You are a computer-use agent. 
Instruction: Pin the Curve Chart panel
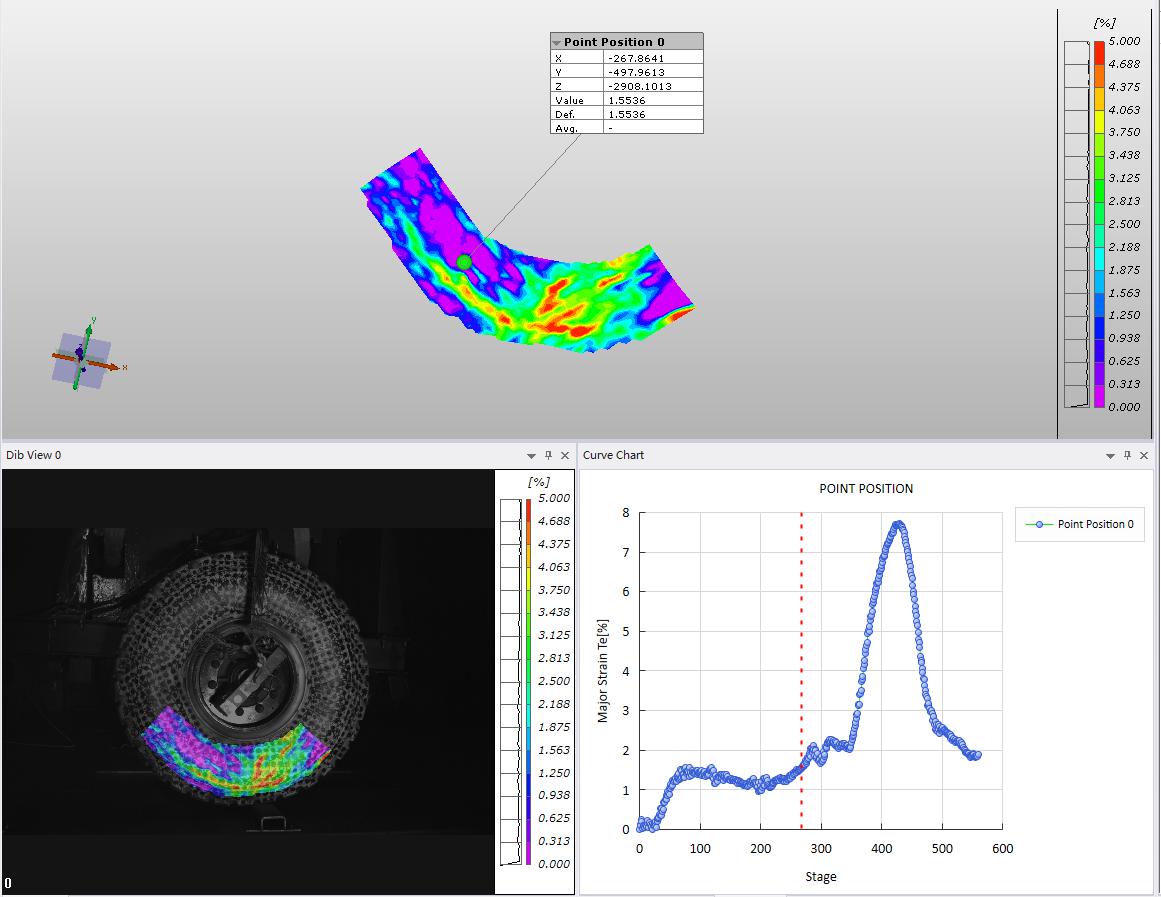[x=1127, y=455]
